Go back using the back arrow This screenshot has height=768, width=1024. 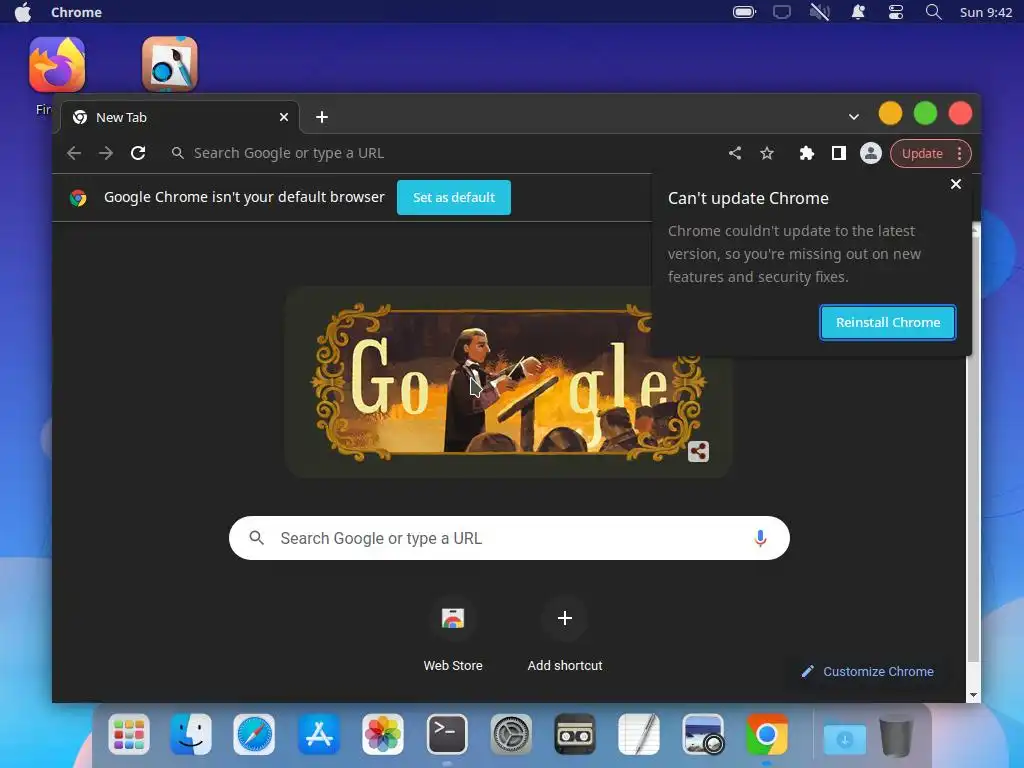[74, 153]
